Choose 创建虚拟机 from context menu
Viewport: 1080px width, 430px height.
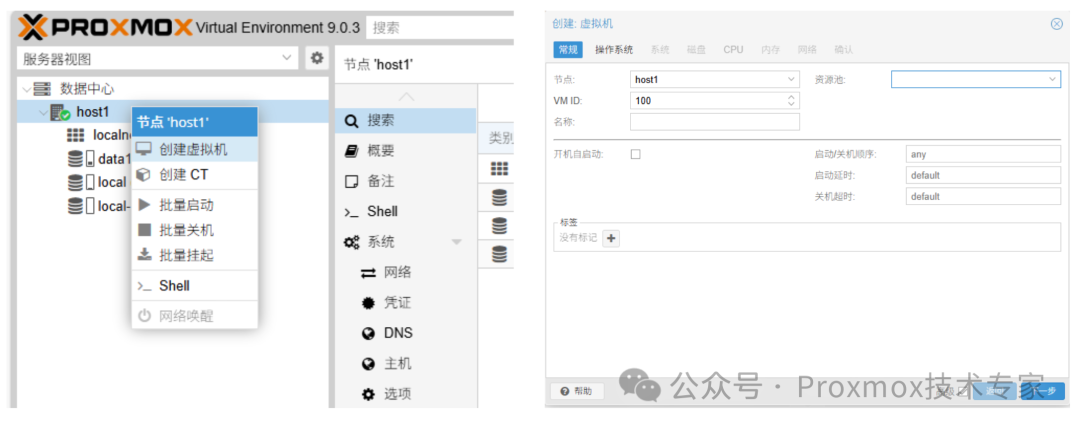coord(195,149)
